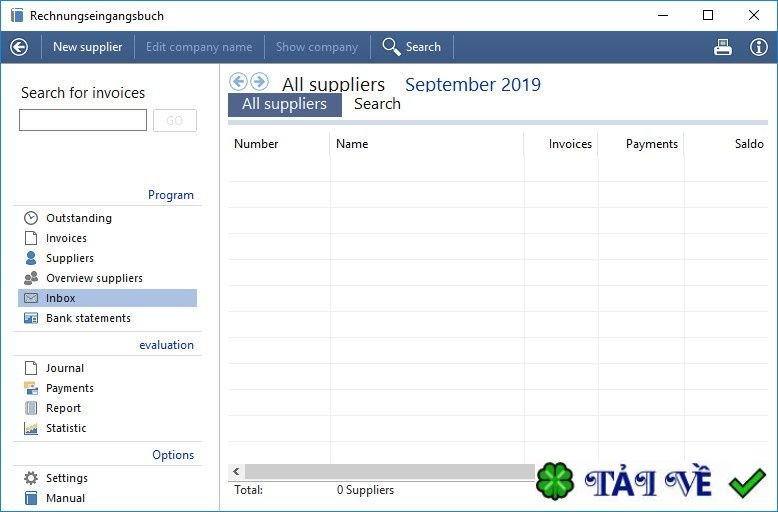
Task: Open Payments under evaluation
Action: click(70, 388)
